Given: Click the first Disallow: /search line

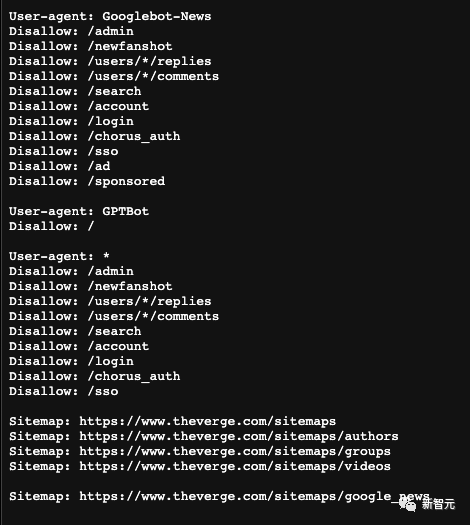Looking at the screenshot, I should click(75, 91).
